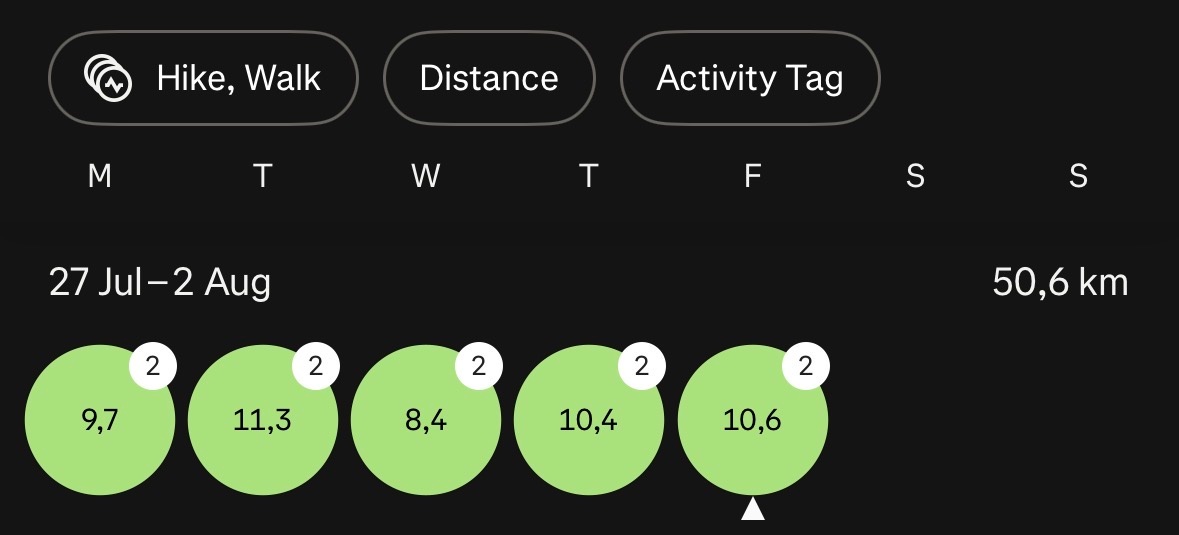This screenshot has height=535, width=1179.
Task: Open the Hike, Walk sport filter
Action: click(203, 77)
